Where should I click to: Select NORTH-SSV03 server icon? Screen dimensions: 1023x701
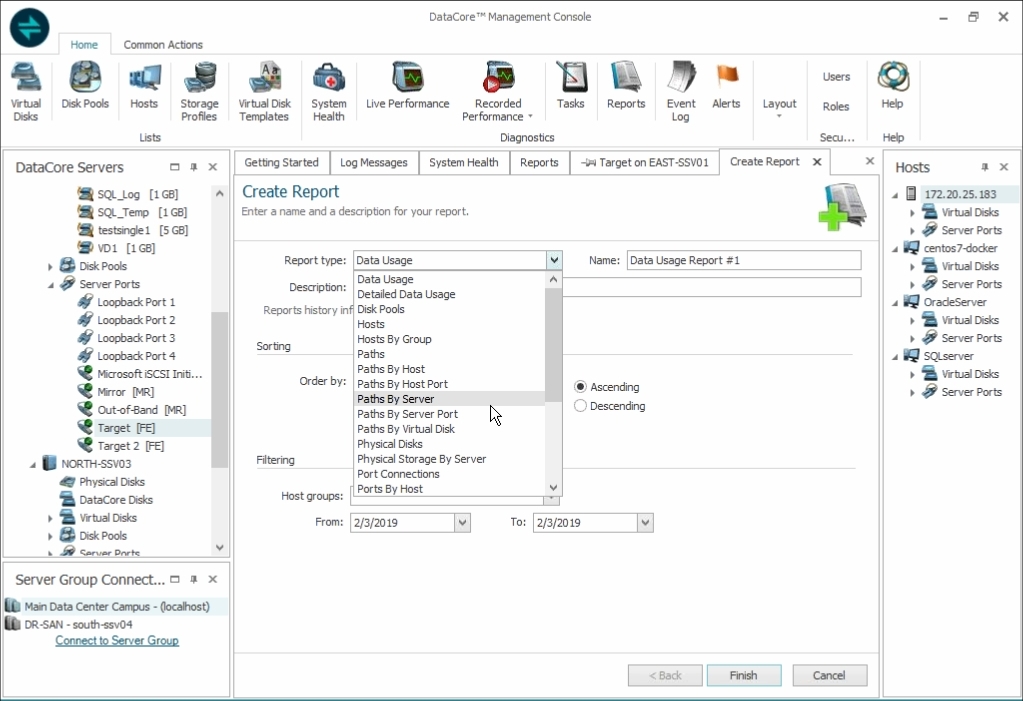pyautogui.click(x=49, y=463)
